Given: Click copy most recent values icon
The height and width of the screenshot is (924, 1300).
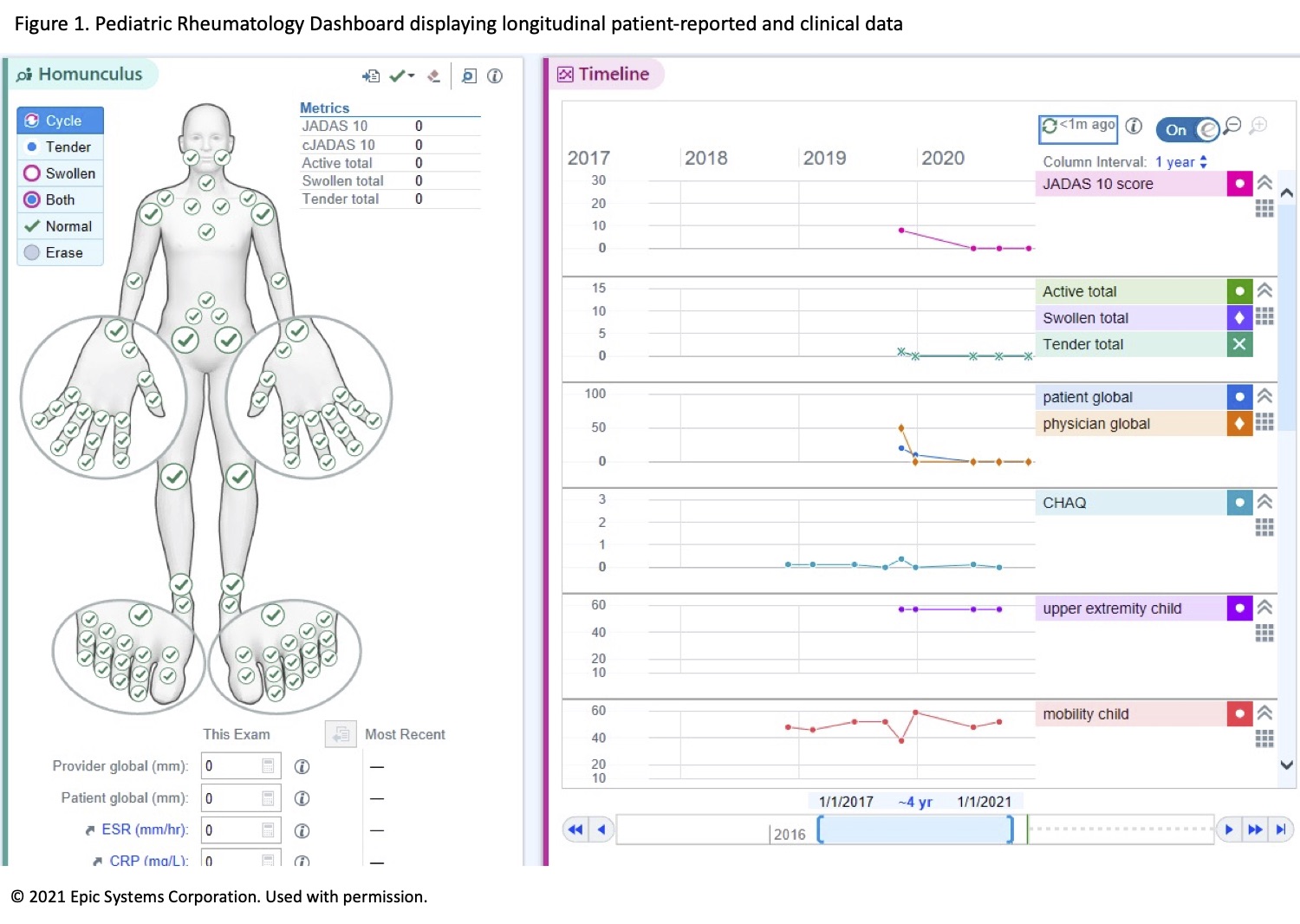Looking at the screenshot, I should pyautogui.click(x=341, y=734).
